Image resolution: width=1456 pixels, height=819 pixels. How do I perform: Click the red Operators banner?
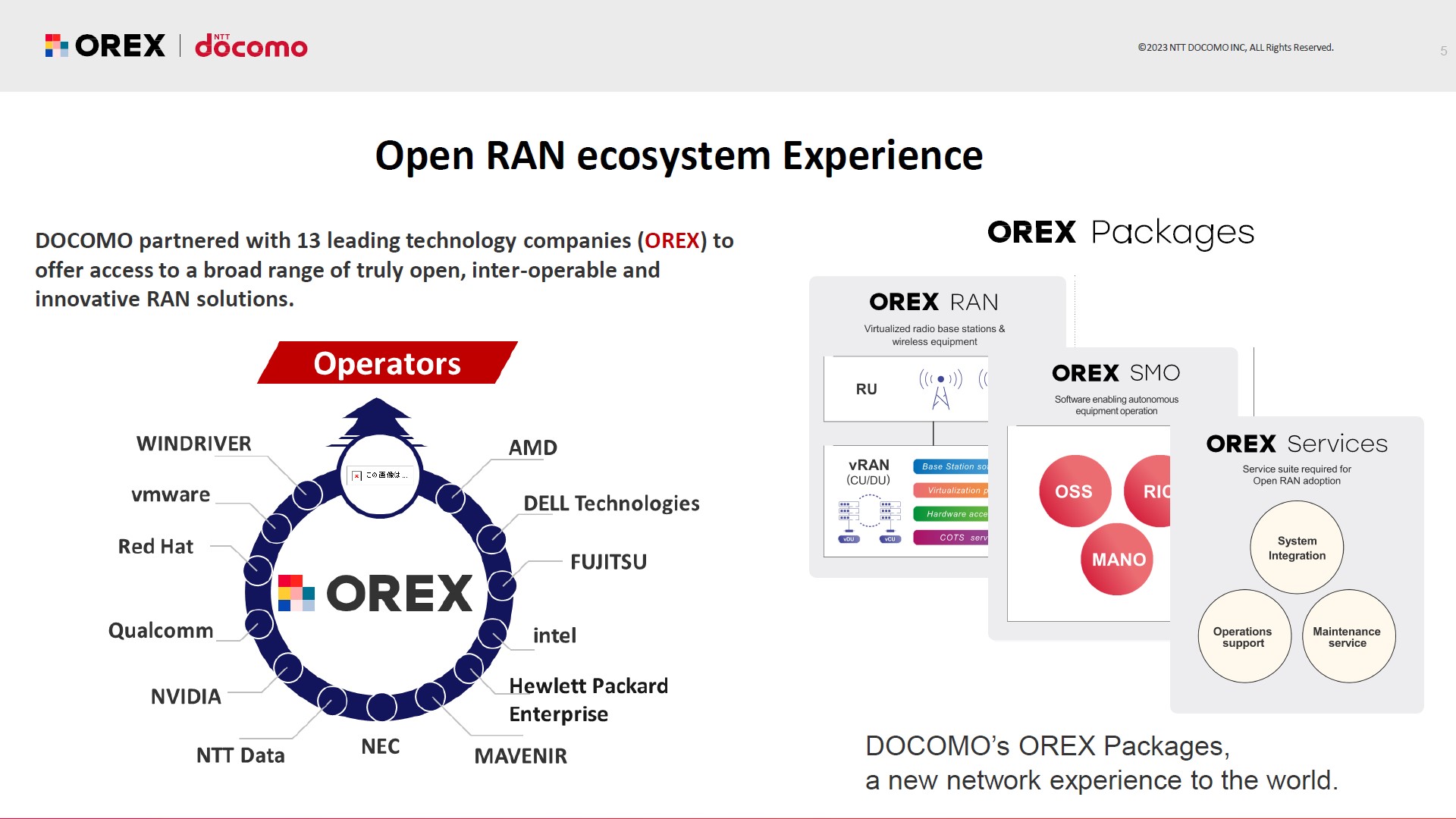click(387, 363)
